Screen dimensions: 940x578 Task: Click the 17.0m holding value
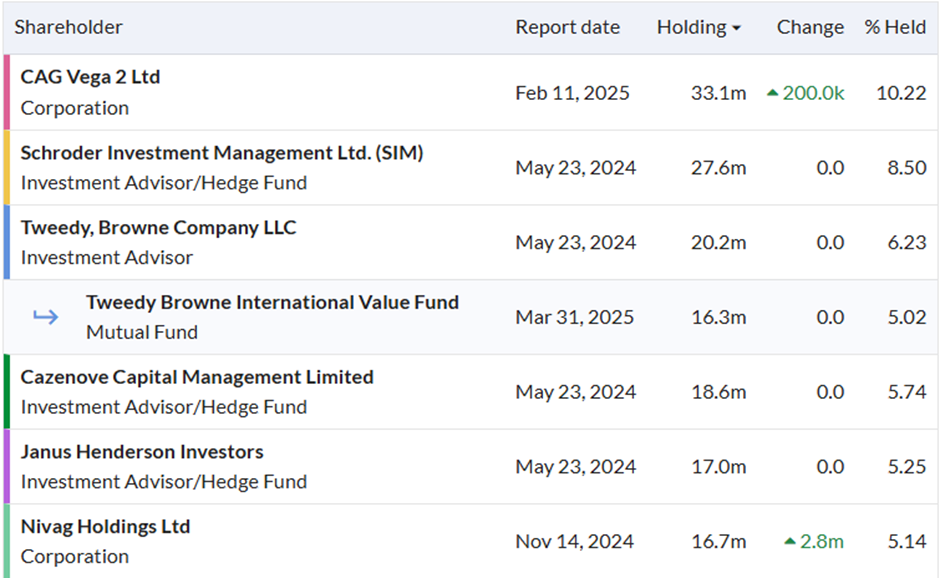(719, 466)
